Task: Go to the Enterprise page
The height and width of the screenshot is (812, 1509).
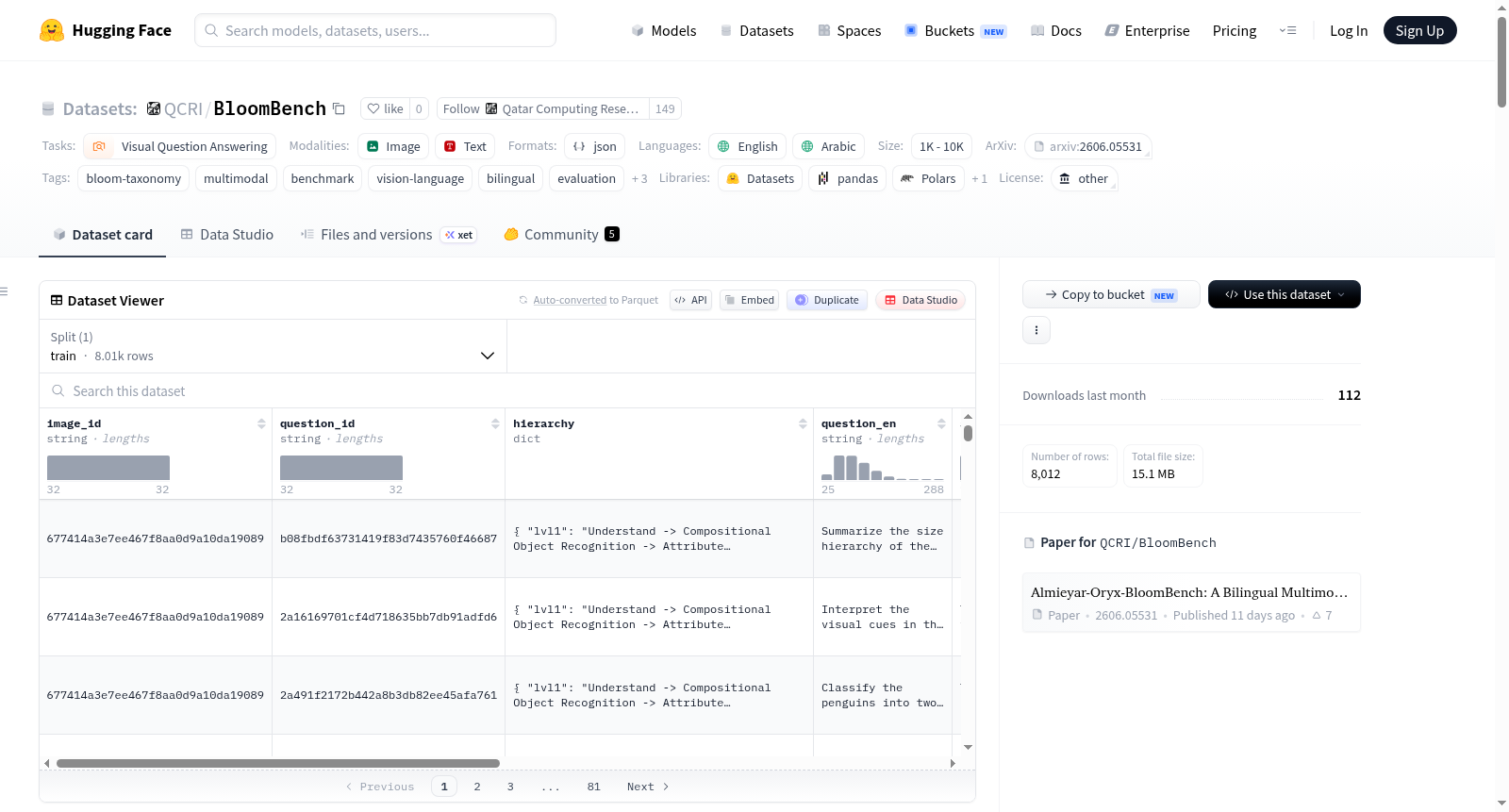Action: [x=1147, y=30]
